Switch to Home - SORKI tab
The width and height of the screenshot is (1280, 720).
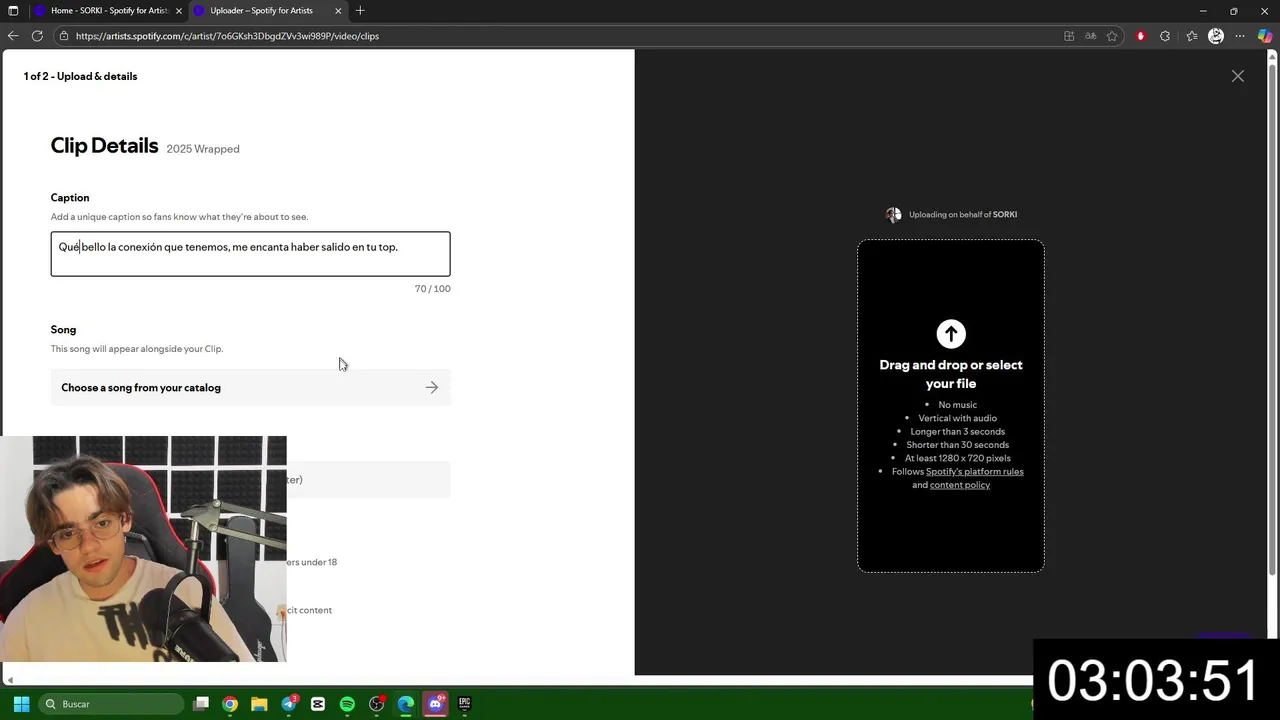pyautogui.click(x=108, y=11)
